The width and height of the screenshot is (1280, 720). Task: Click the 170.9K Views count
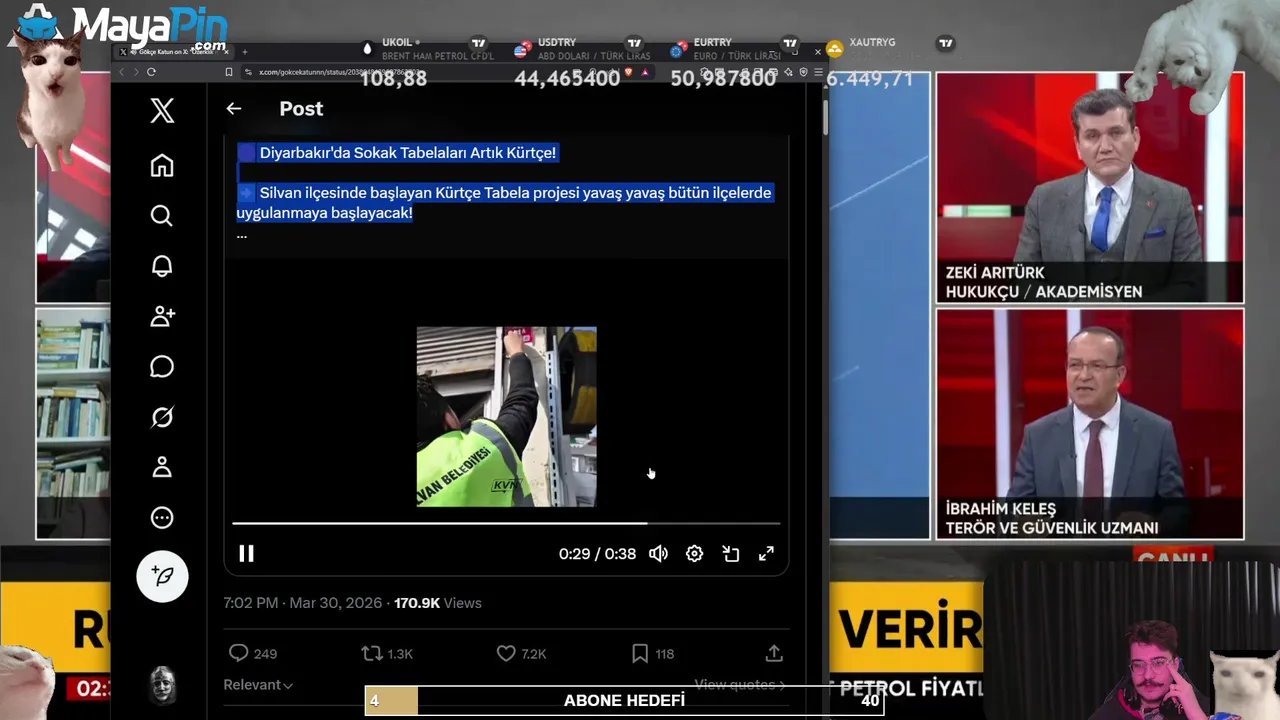coord(438,603)
